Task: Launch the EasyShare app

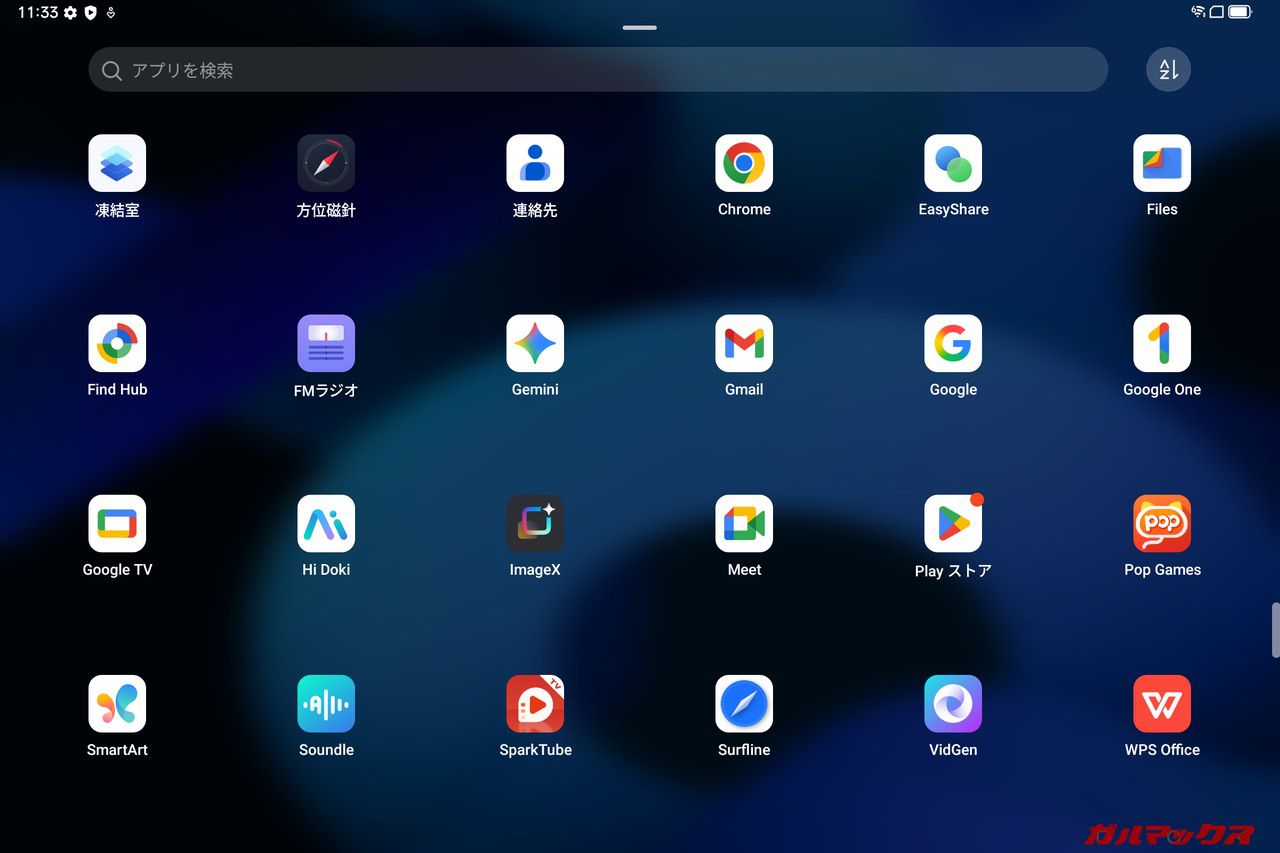Action: (x=953, y=164)
